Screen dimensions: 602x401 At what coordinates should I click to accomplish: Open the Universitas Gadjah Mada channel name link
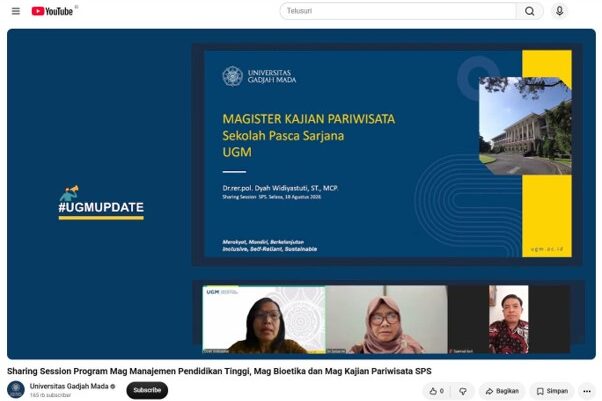coord(69,386)
